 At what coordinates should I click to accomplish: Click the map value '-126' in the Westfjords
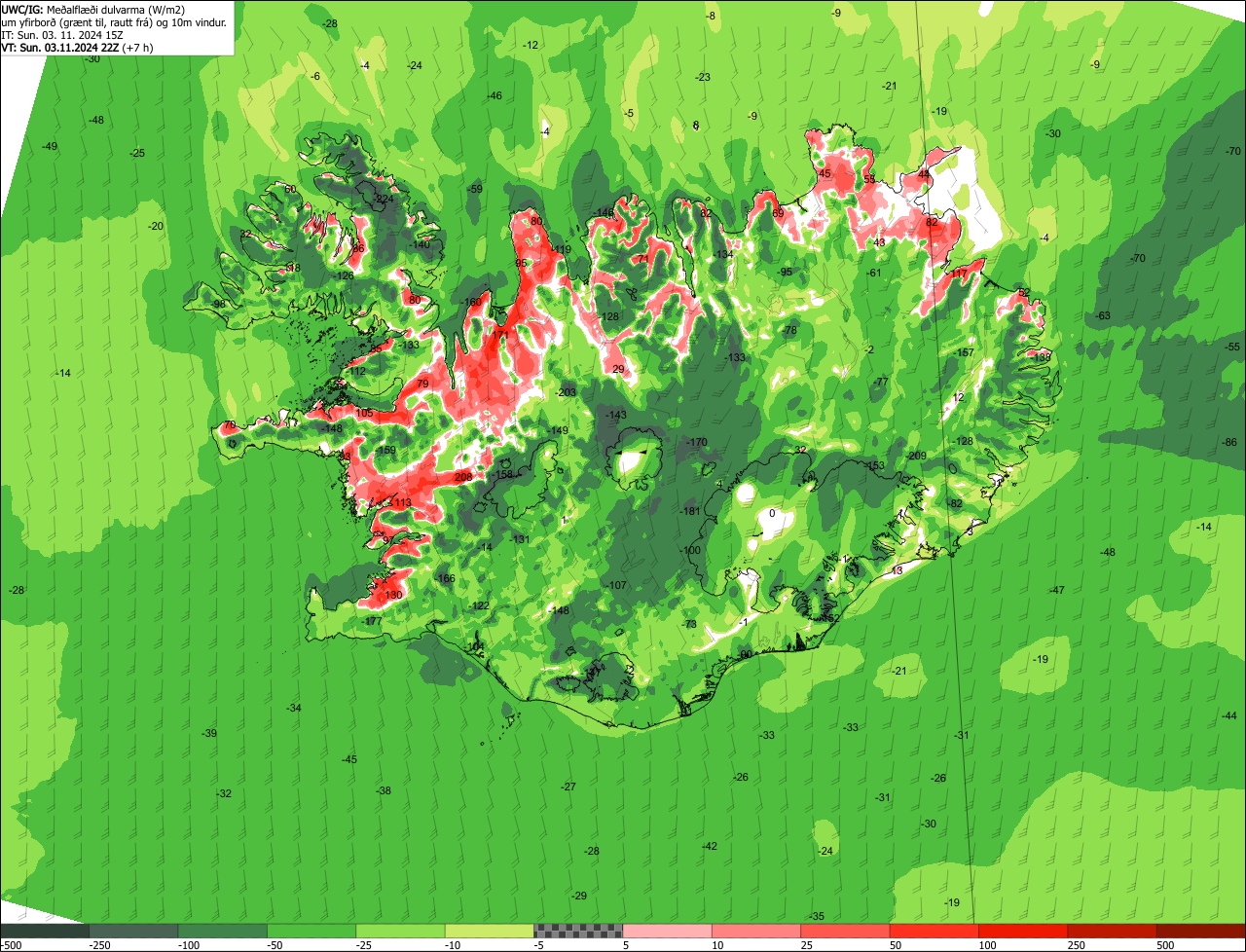coord(345,275)
